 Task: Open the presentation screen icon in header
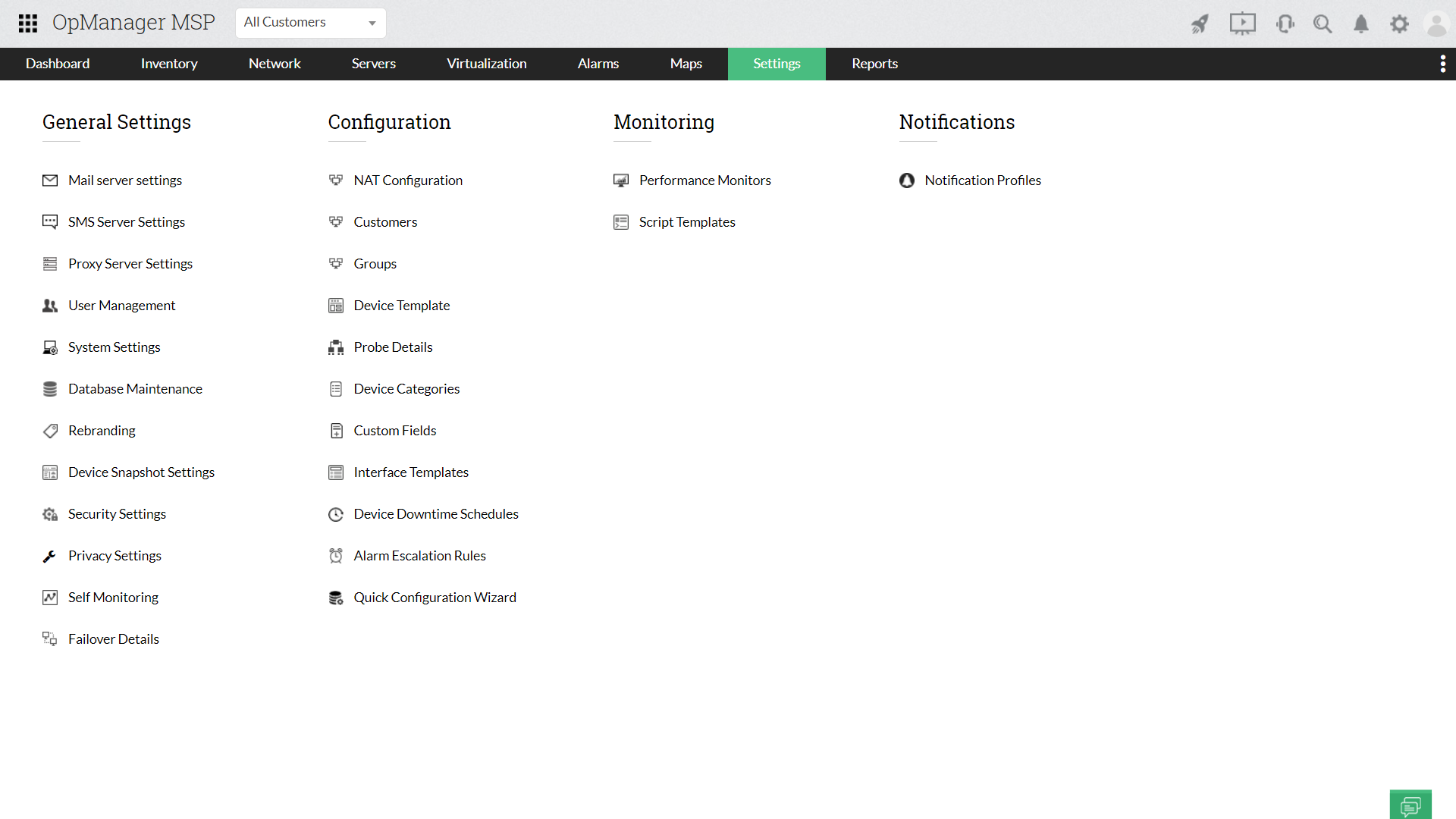point(1242,24)
